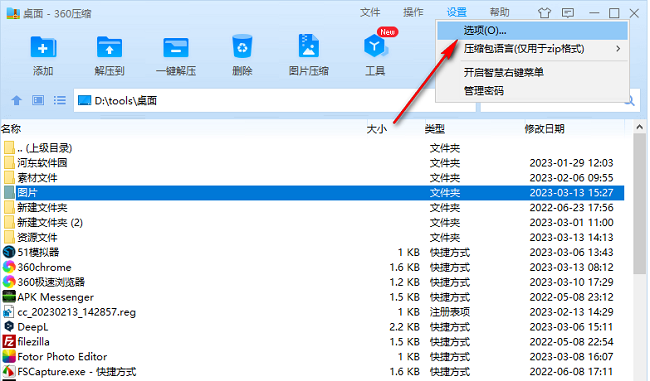Click the 360极速浏览器 icon
650x381 pixels.
click(9, 282)
